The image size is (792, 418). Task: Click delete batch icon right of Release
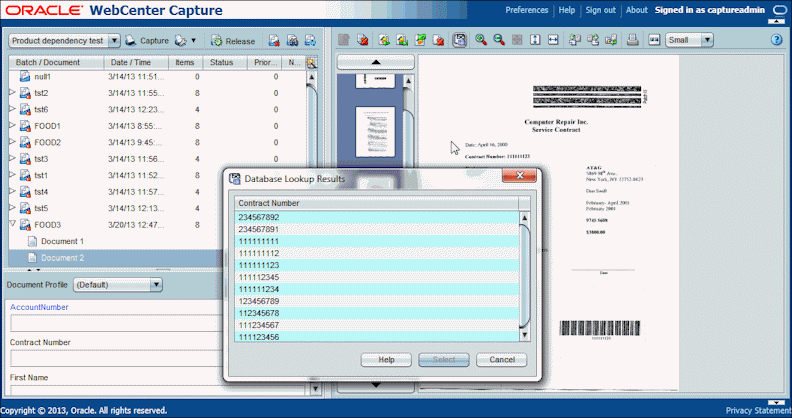[x=274, y=41]
